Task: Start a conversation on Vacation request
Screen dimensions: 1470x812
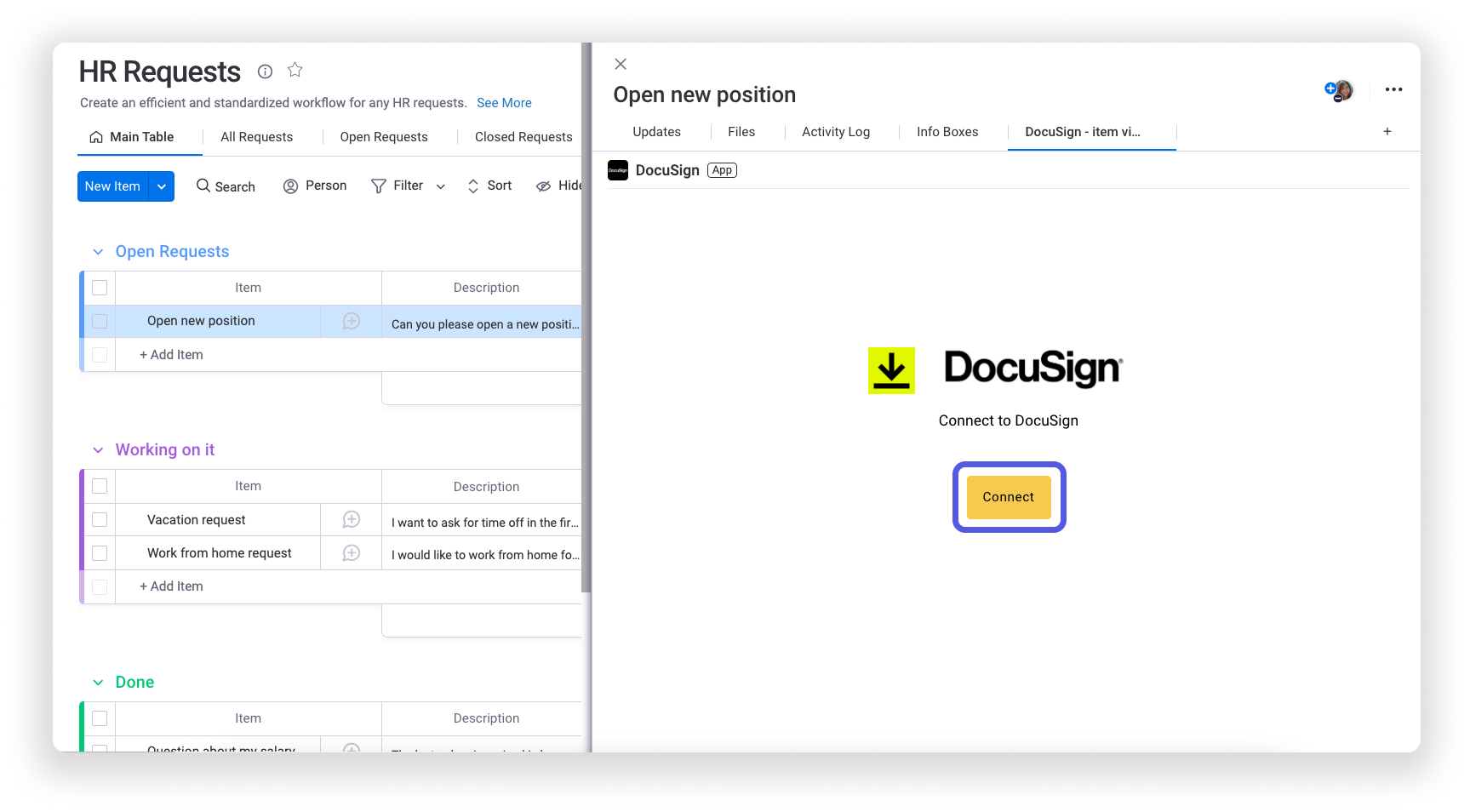Action: [350, 519]
